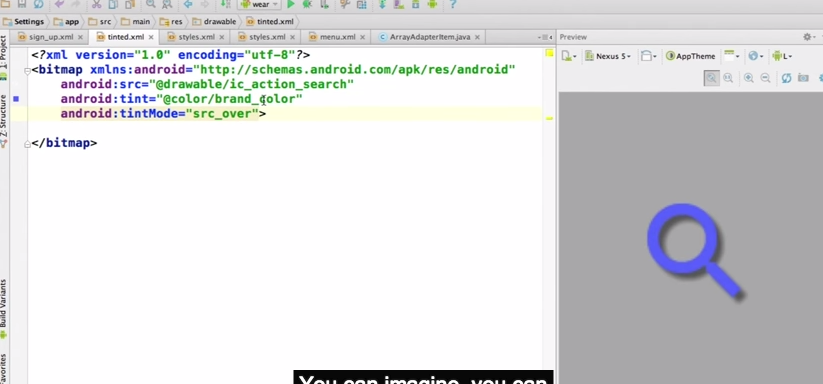Viewport: 823px width, 384px height.
Task: Close the menu.xml tab
Action: tap(363, 37)
